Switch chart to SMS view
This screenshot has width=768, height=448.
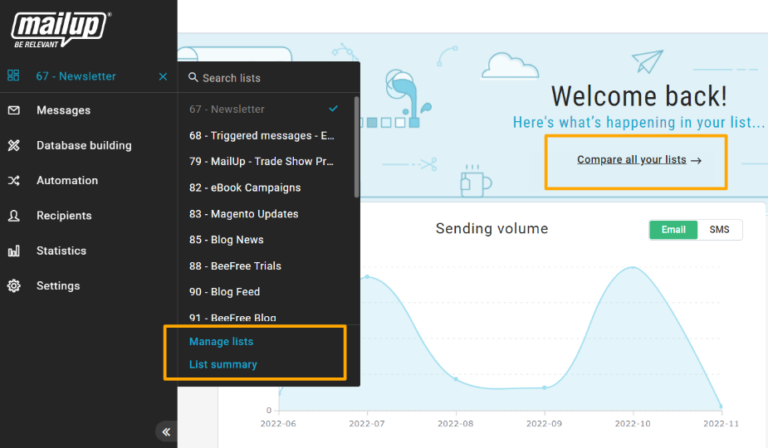[719, 230]
